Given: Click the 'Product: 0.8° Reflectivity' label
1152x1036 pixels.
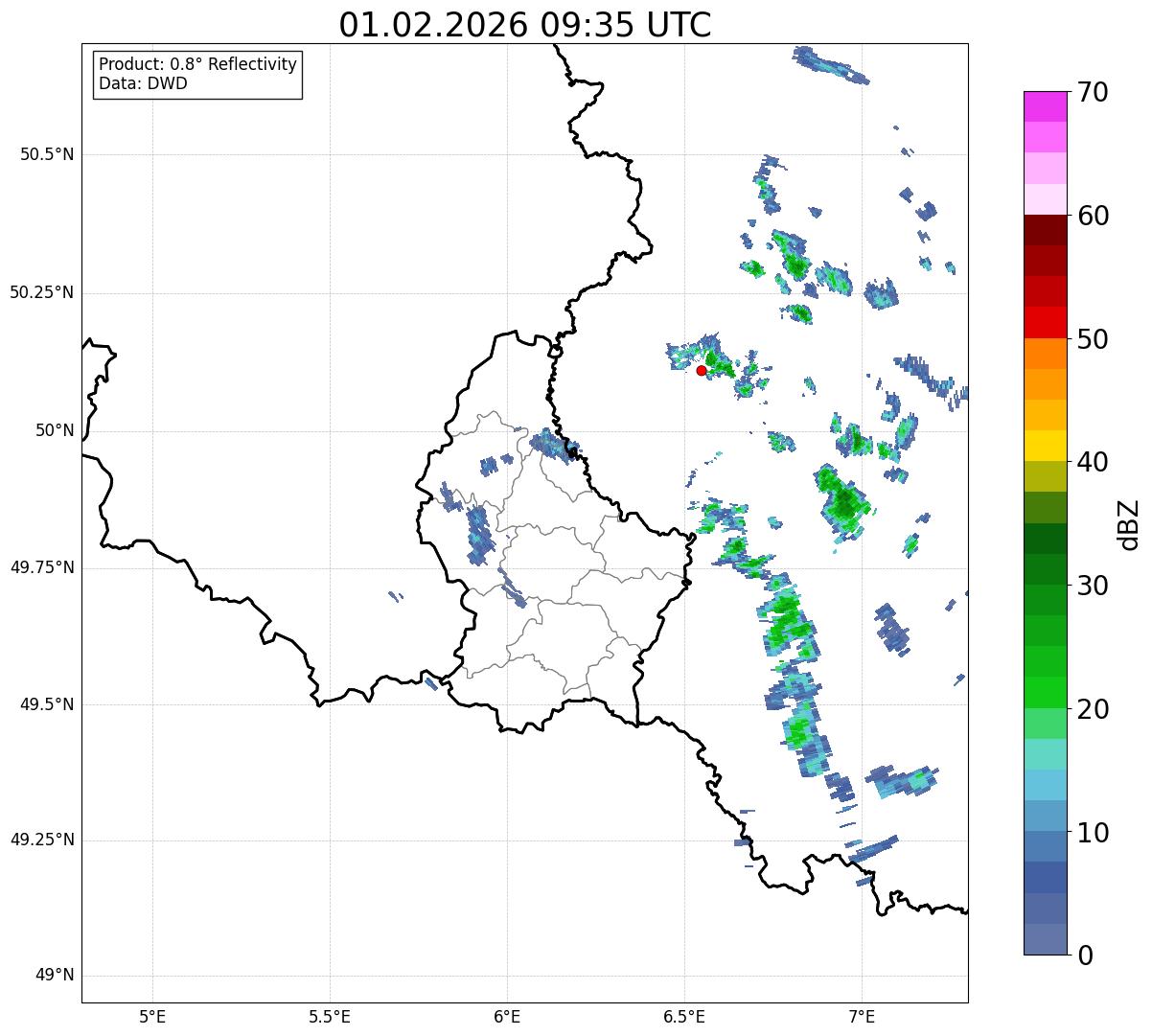Looking at the screenshot, I should tap(198, 64).
